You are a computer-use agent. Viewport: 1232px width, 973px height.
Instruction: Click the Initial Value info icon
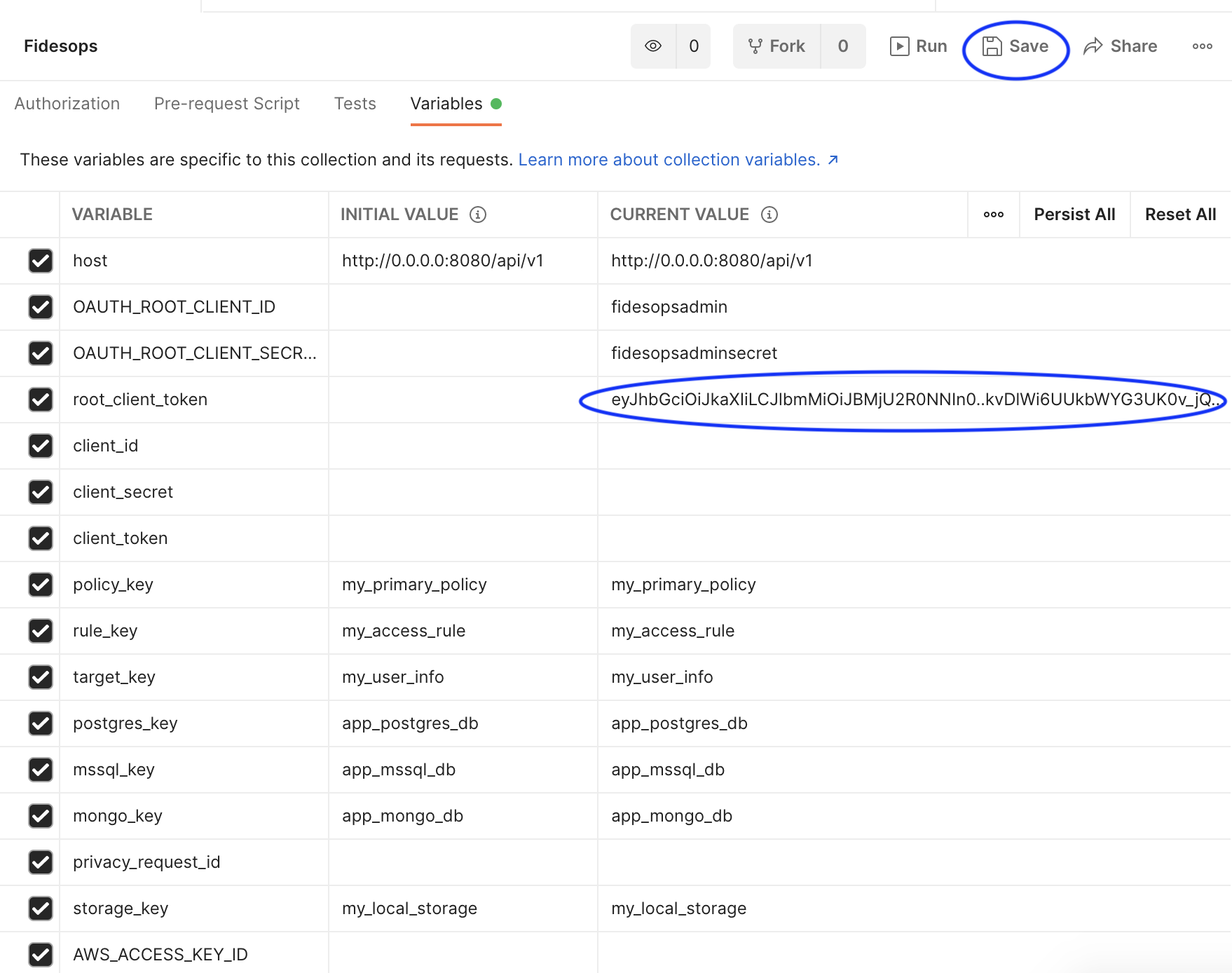pos(479,215)
